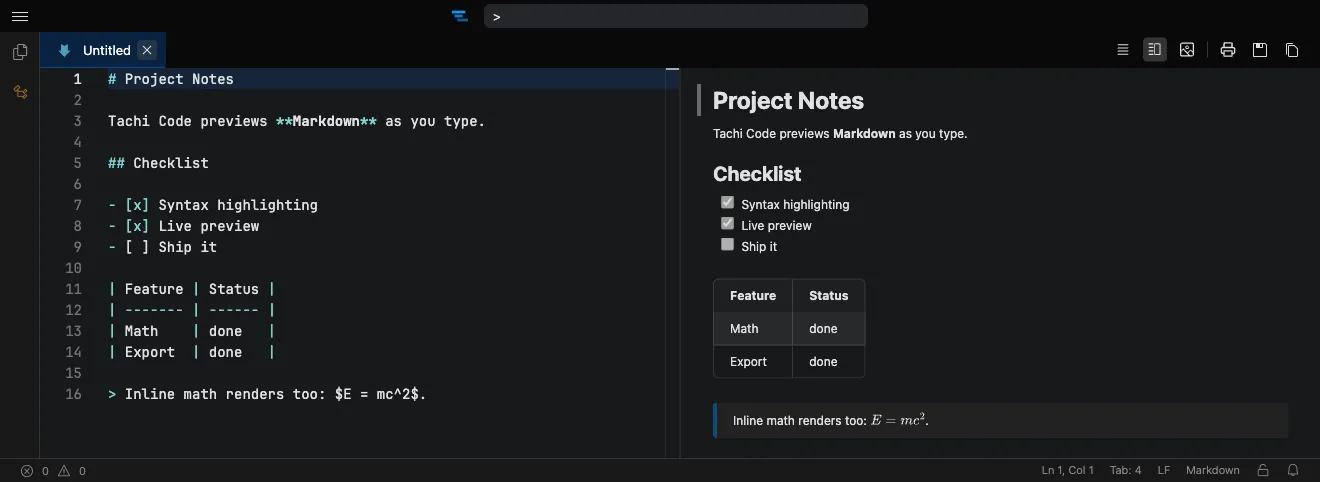This screenshot has height=482, width=1320.
Task: Switch to preview-only image view
Action: [x=1187, y=49]
